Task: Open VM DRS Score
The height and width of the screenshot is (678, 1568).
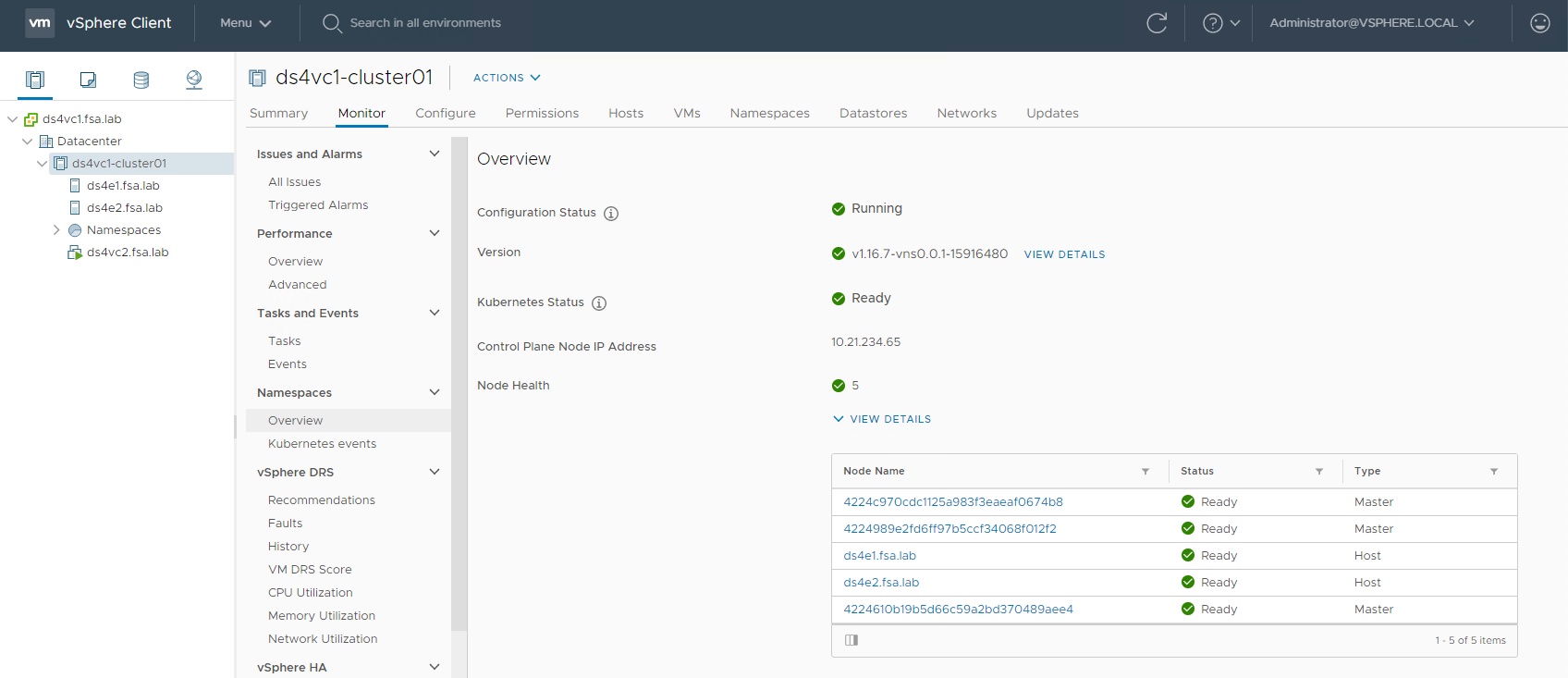Action: [x=310, y=570]
